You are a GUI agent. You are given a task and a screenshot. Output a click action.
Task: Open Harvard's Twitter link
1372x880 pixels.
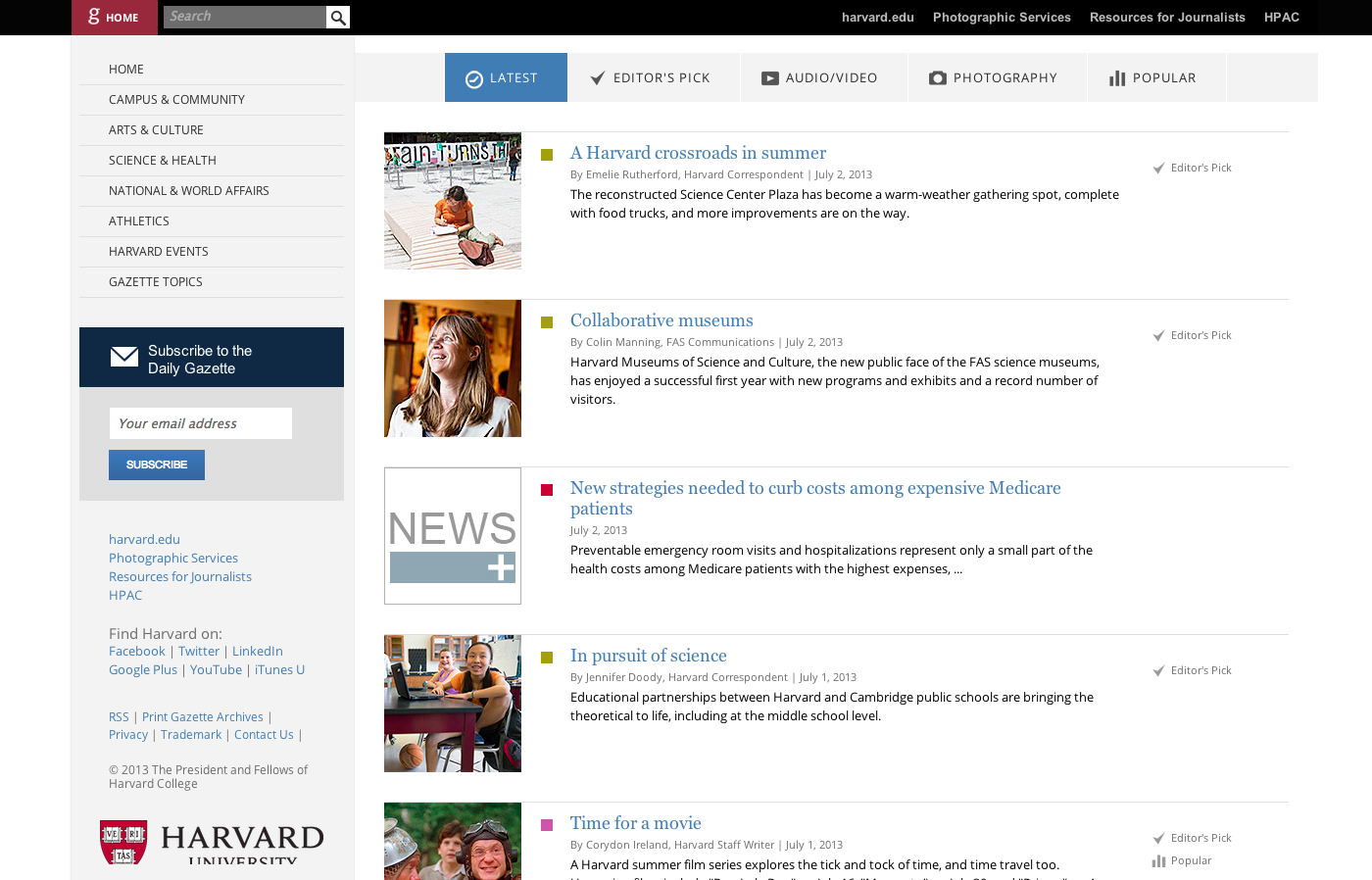tap(199, 652)
